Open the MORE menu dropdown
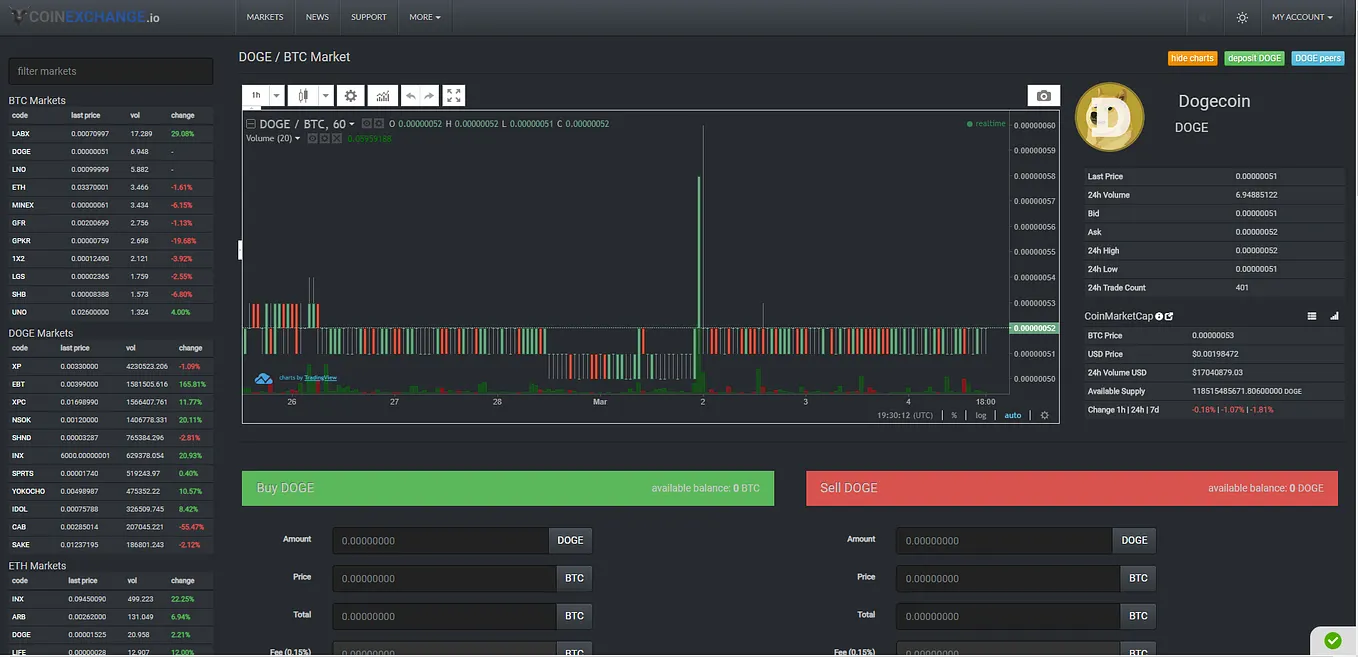 pyautogui.click(x=425, y=17)
